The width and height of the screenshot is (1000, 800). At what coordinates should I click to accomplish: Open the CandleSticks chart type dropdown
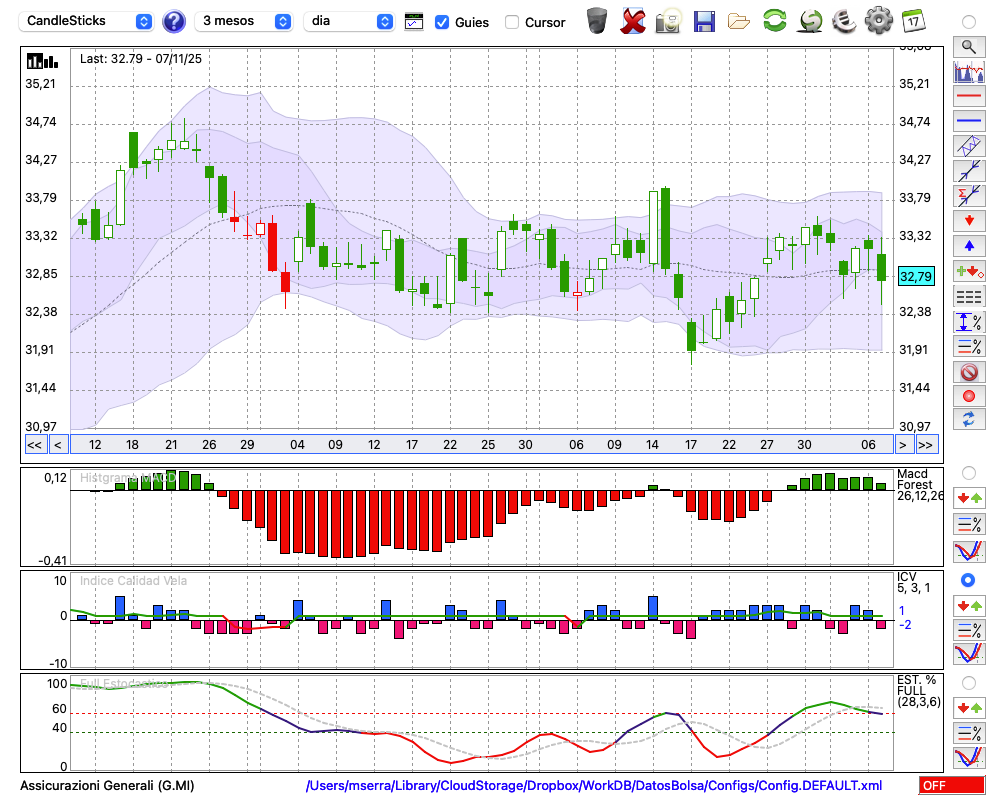tap(88, 21)
